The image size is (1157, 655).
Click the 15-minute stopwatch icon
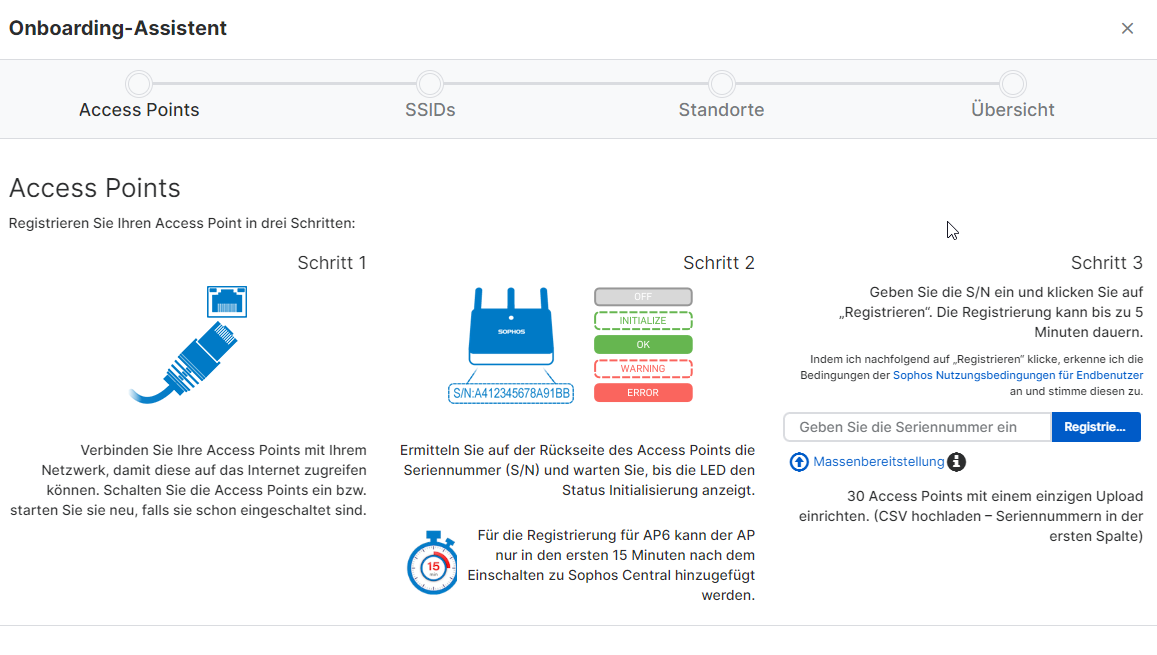coord(432,563)
